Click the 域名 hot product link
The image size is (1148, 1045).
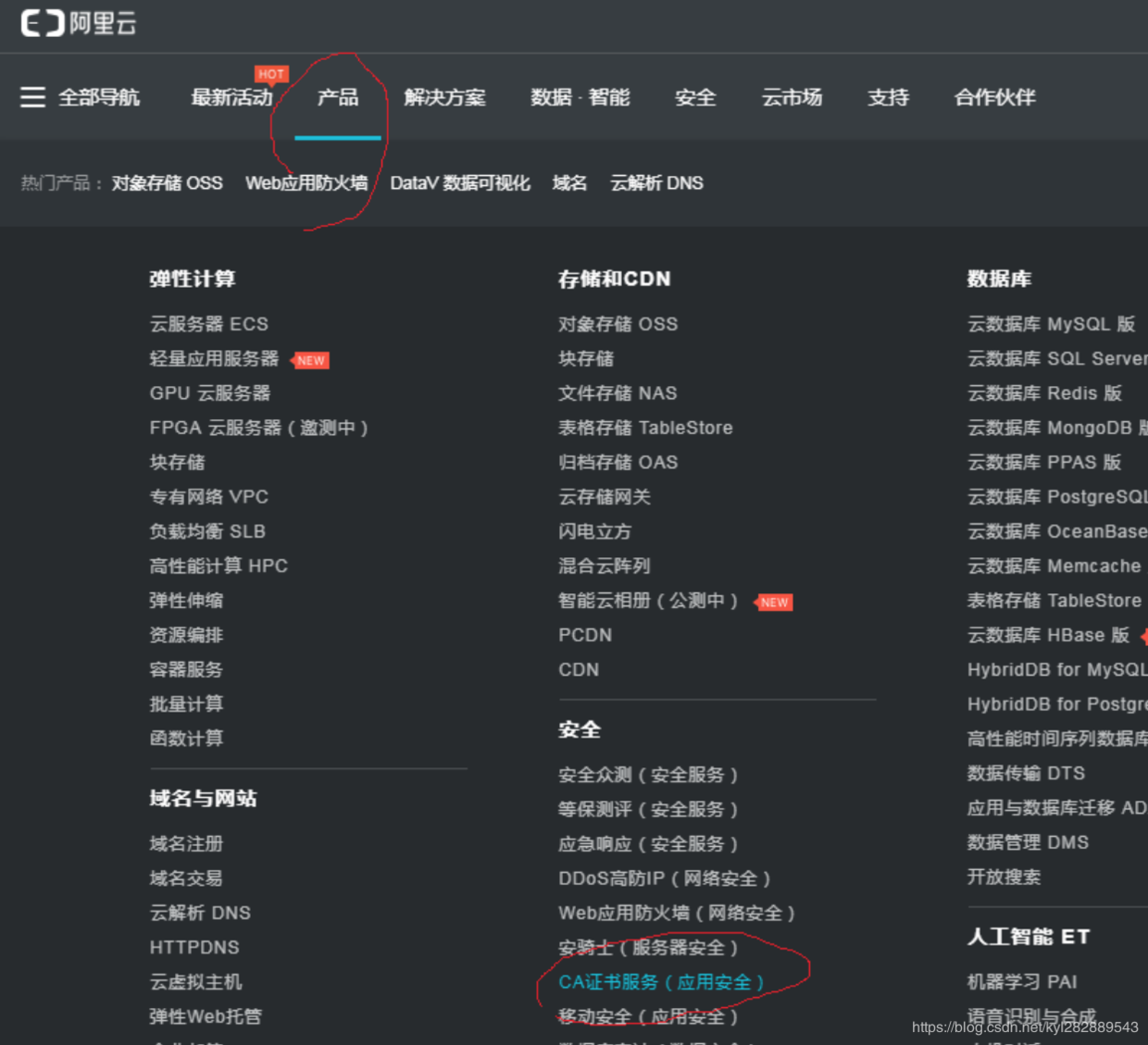click(x=569, y=183)
